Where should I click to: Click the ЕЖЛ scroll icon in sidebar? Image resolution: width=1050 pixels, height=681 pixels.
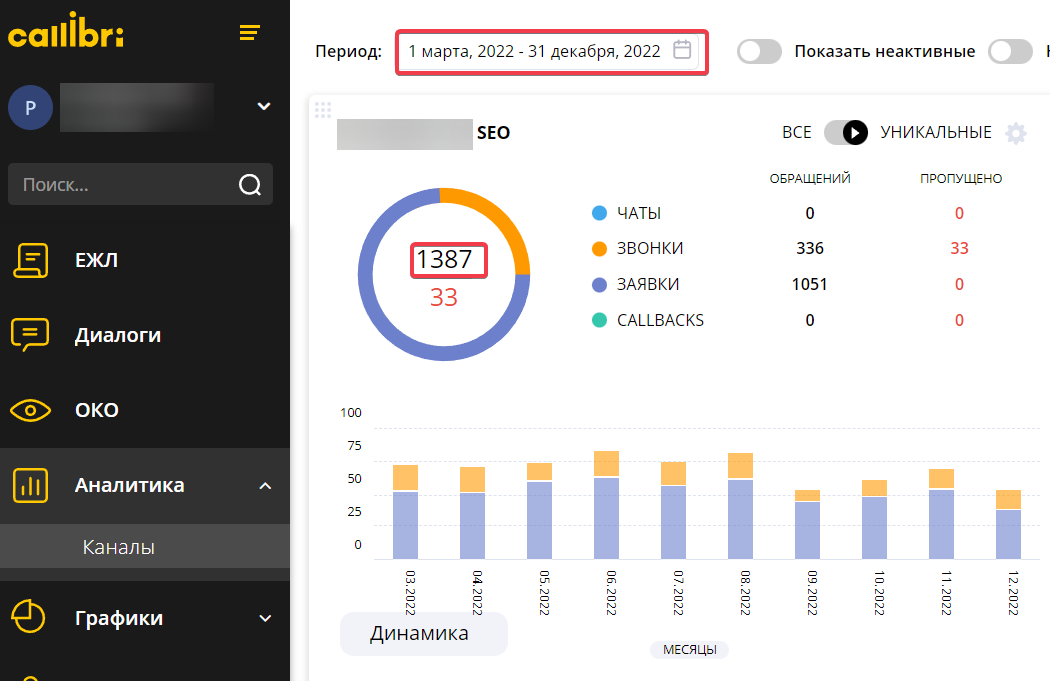pos(30,260)
